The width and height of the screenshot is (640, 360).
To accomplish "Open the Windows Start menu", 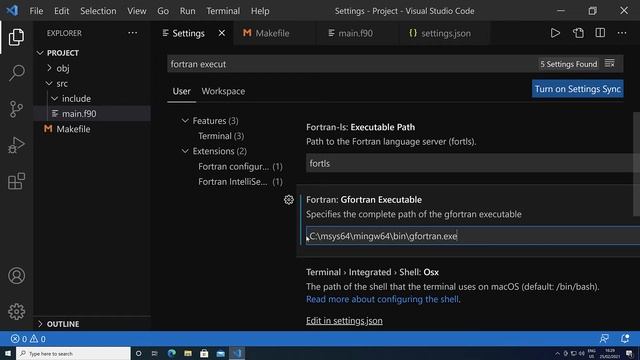I will coord(8,353).
